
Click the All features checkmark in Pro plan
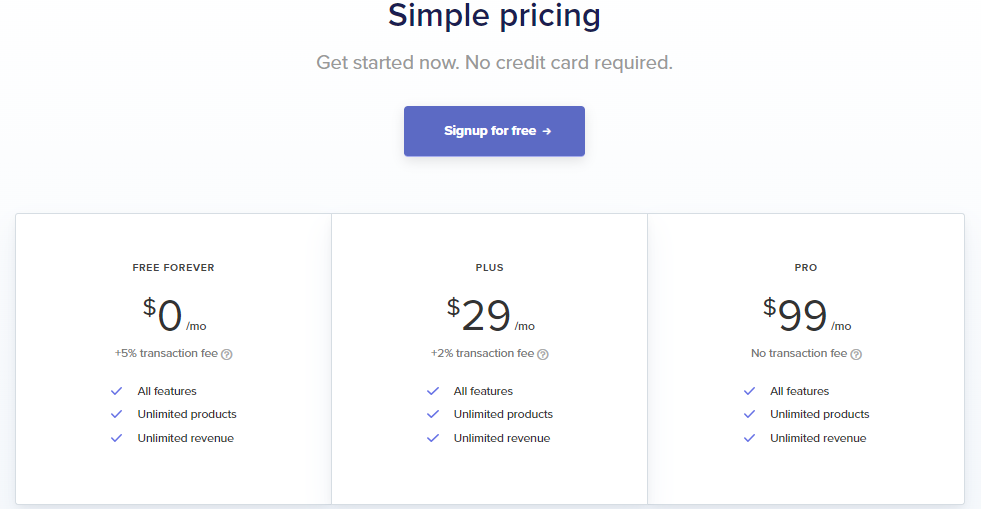(x=749, y=391)
